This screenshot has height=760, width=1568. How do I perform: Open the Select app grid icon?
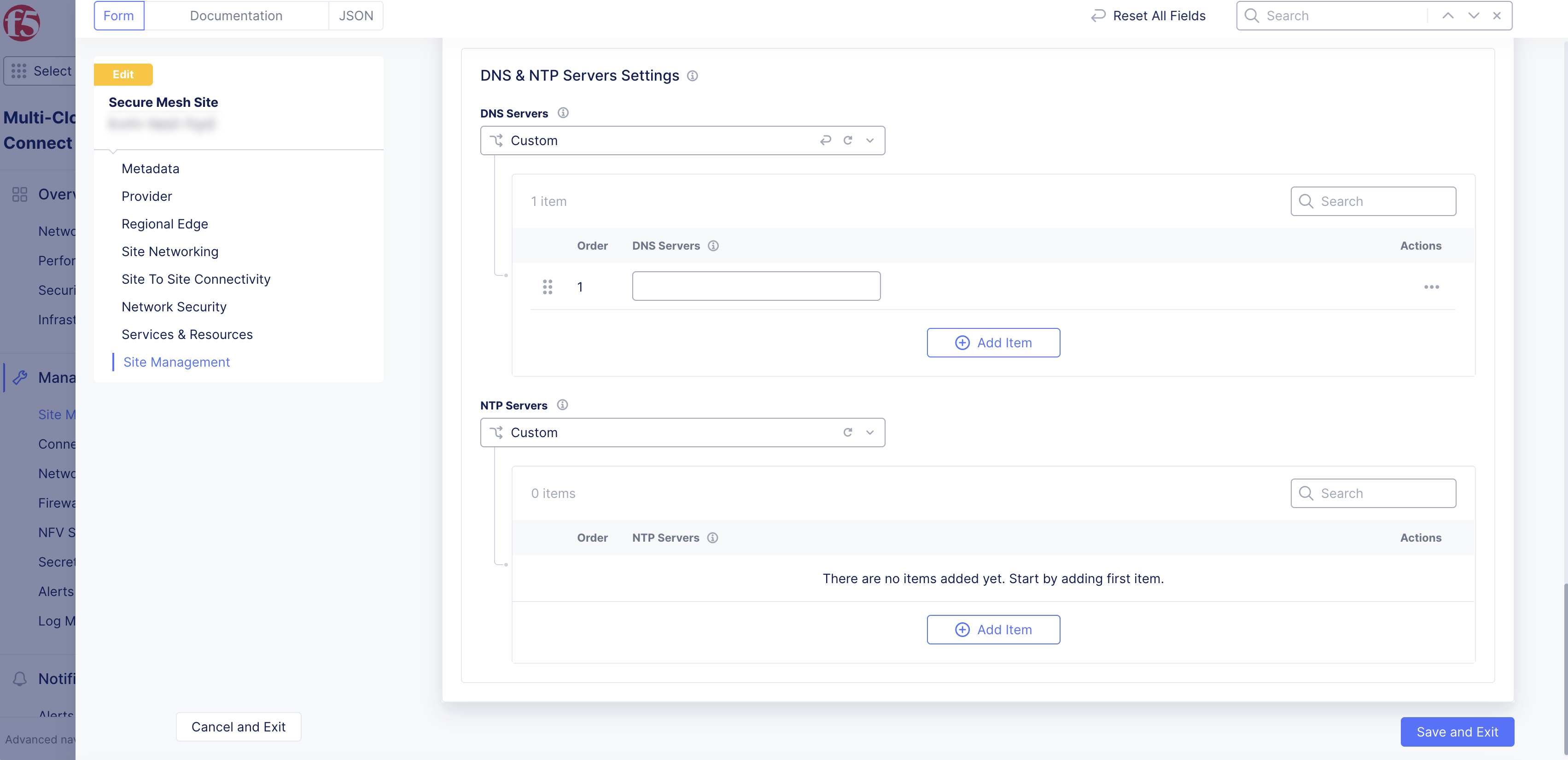[19, 71]
